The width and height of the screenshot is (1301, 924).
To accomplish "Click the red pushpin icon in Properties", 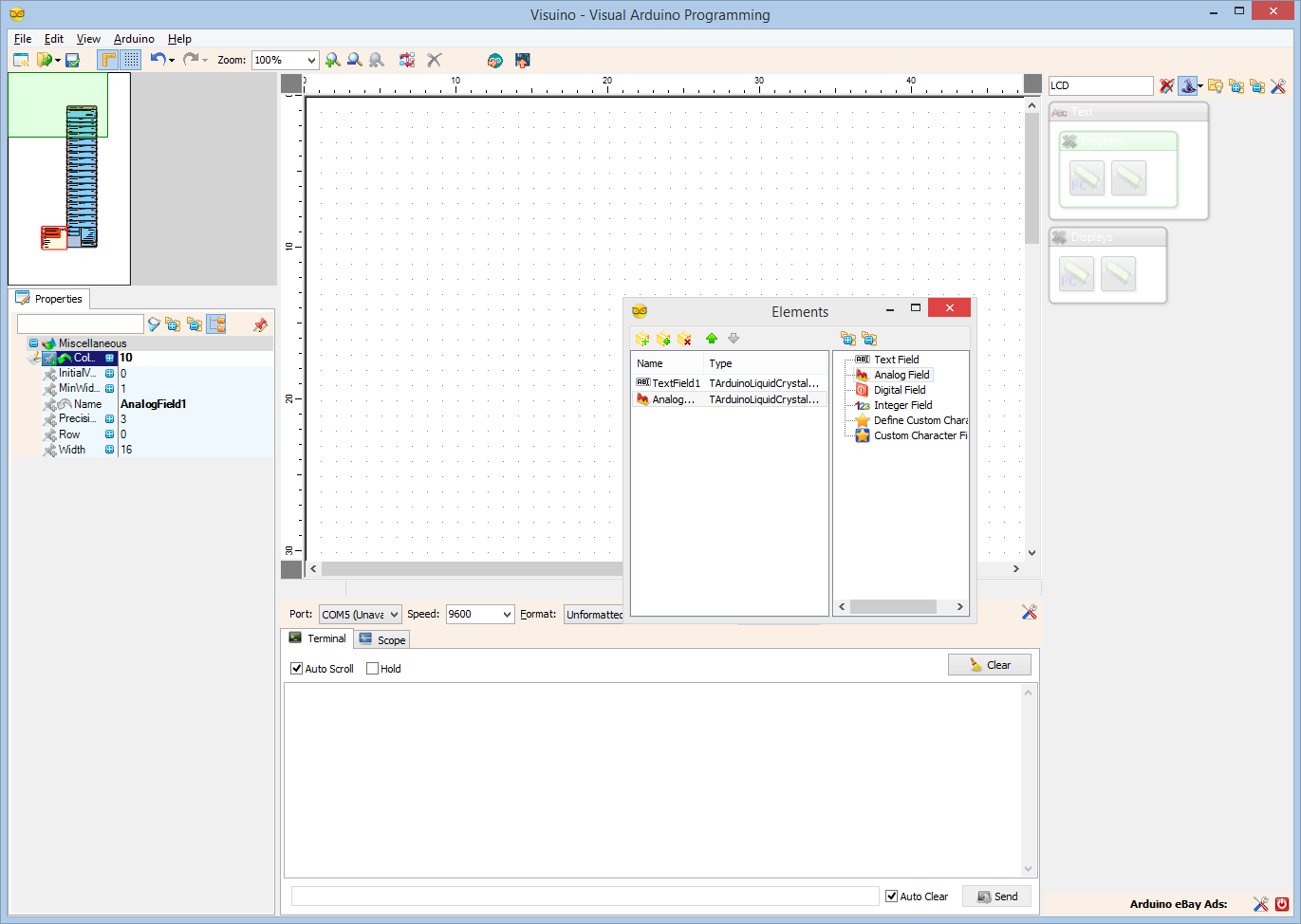I will [x=260, y=324].
